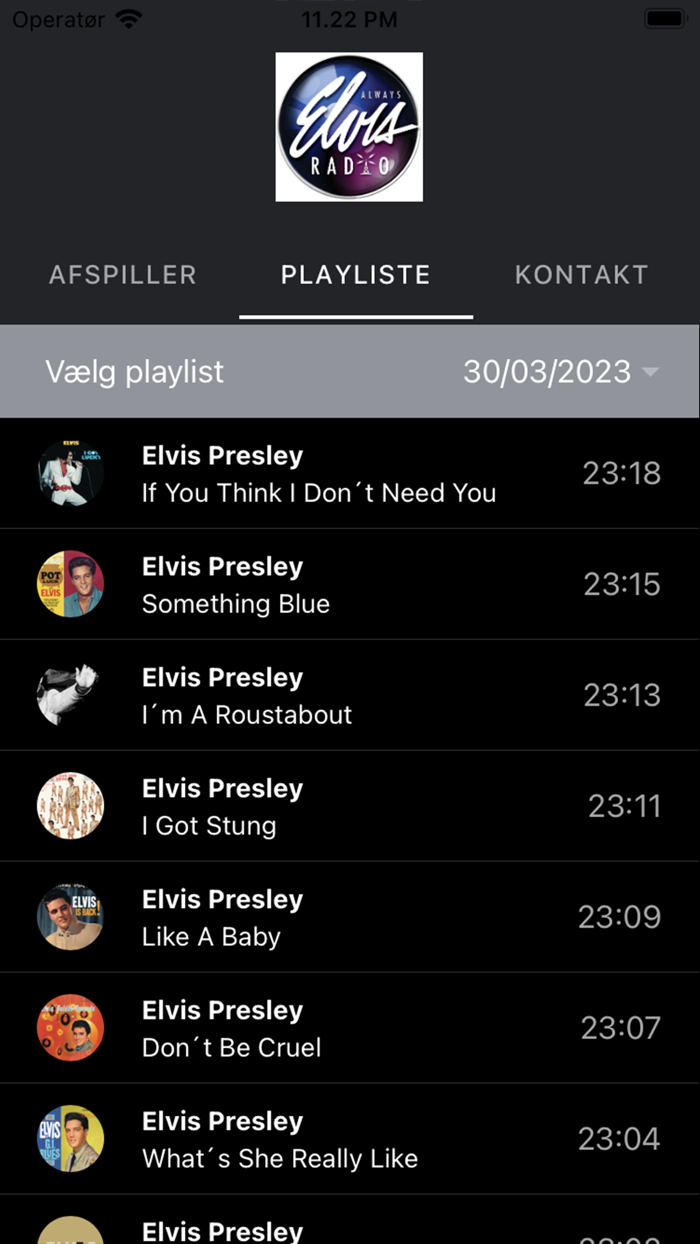The image size is (700, 1244).
Task: Click the Wi-Fi icon in the status bar
Action: point(128,17)
